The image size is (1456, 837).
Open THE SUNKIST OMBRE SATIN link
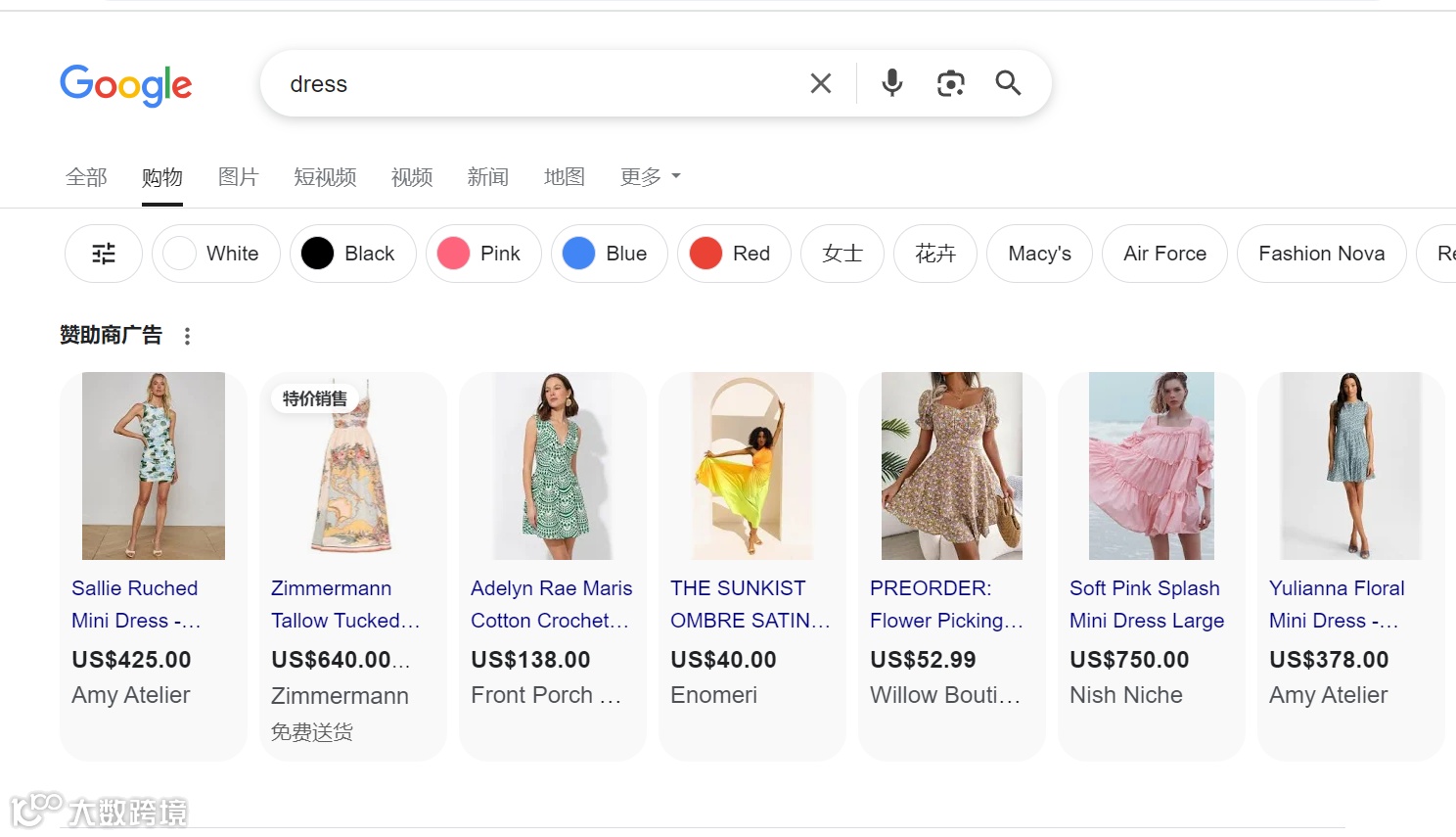click(x=751, y=604)
